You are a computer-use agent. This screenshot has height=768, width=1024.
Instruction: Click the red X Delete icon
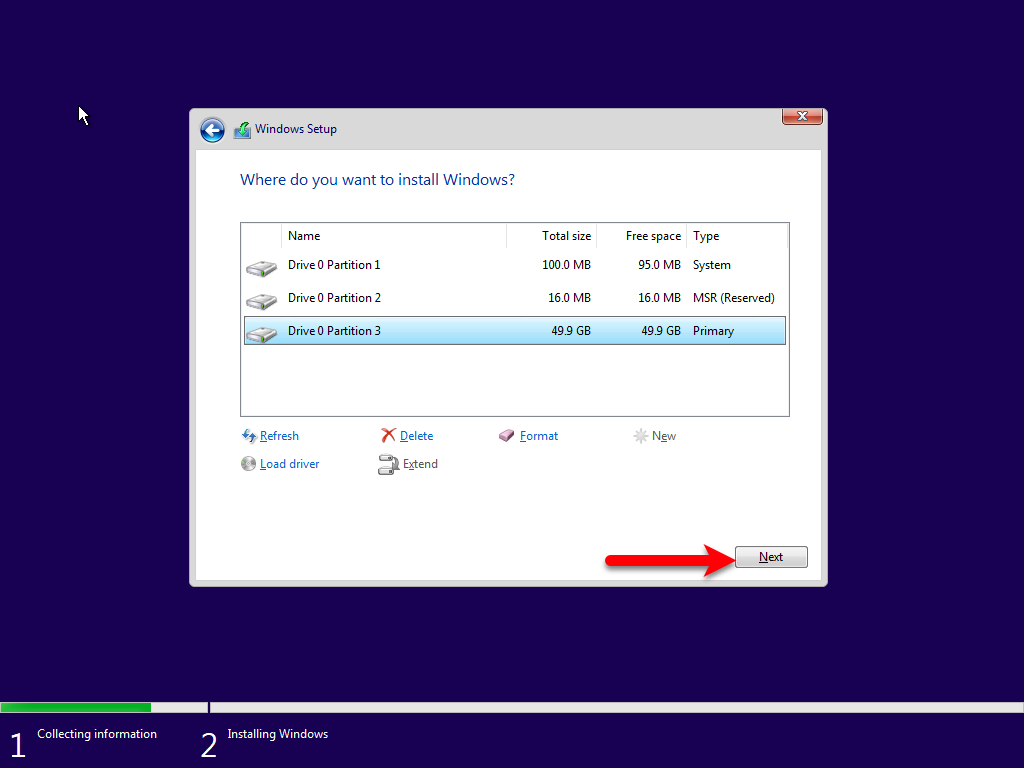[389, 436]
